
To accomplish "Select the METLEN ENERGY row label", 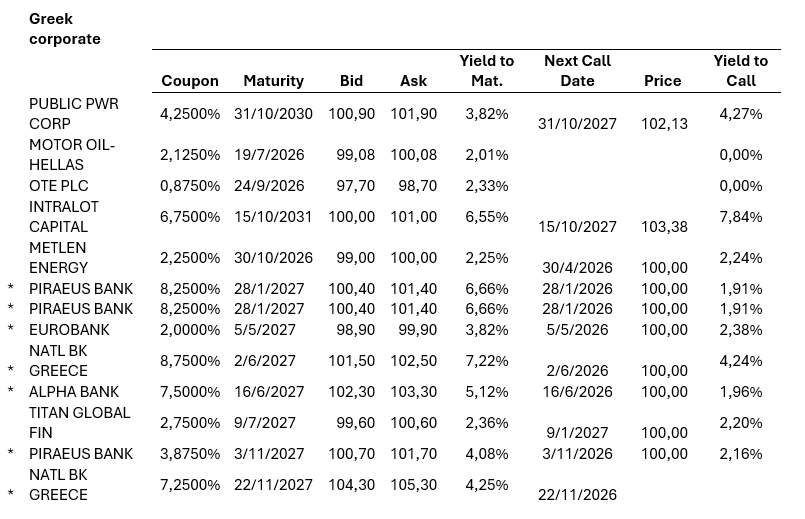I will 58,258.
